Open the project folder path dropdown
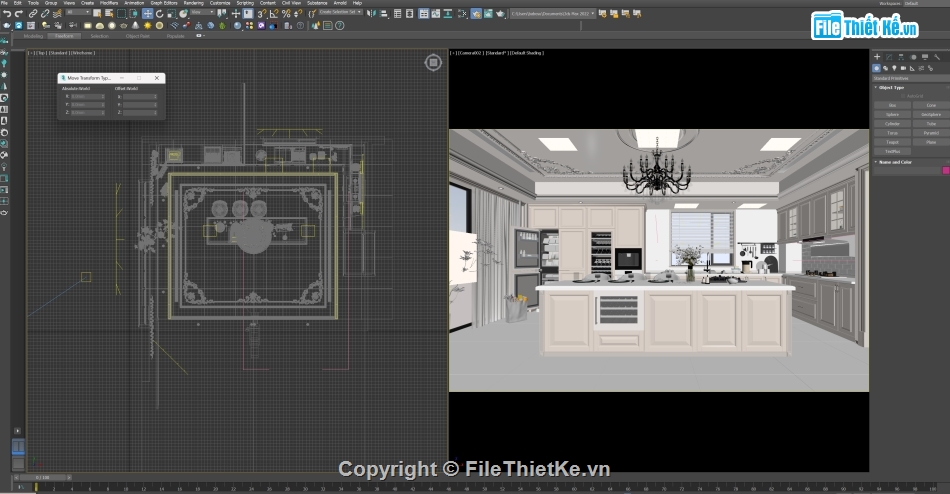Viewport: 950px width, 494px height. point(553,13)
